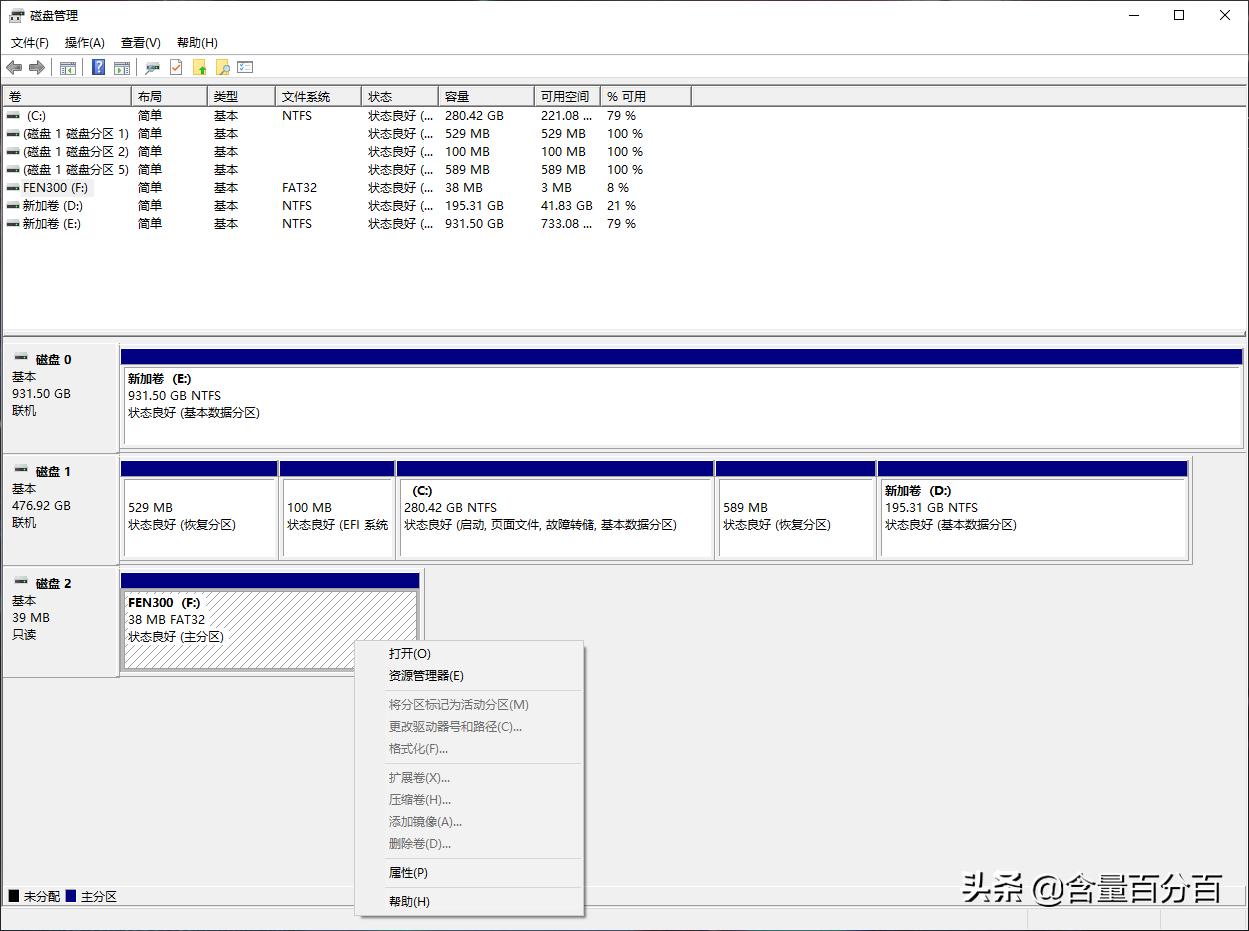1249x931 pixels.
Task: Click the drive icon beside 磁盘 1 磁盘分区 5
Action: pyautogui.click(x=13, y=170)
